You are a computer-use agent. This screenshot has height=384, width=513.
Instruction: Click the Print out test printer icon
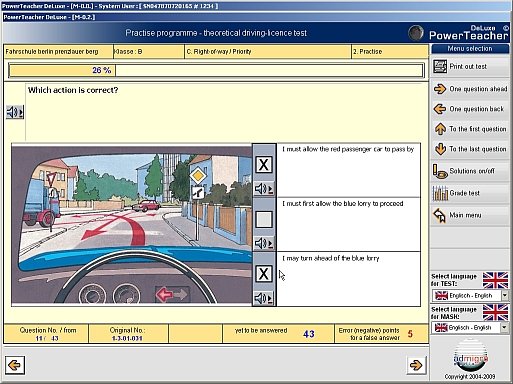coord(440,66)
